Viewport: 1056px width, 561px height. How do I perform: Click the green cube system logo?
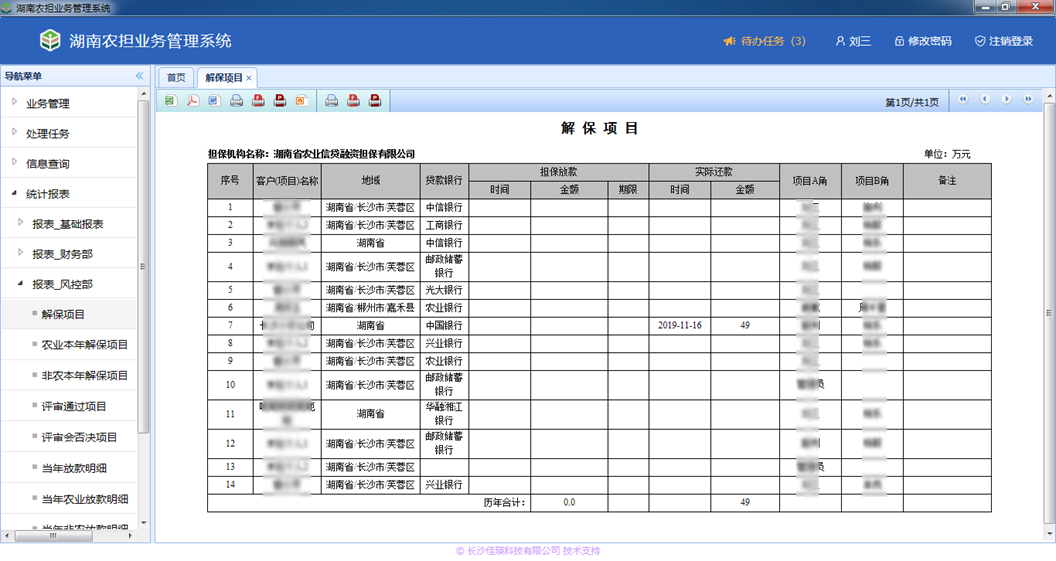(x=50, y=40)
